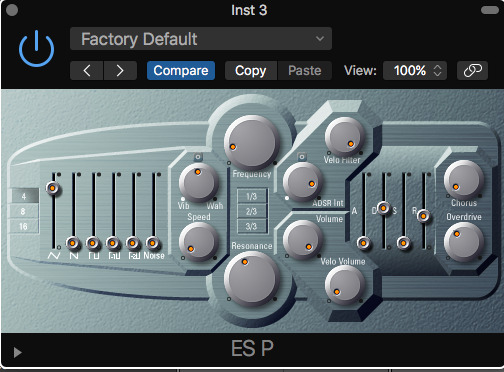Load the previous preset with left arrow
The height and width of the screenshot is (372, 504).
click(87, 70)
